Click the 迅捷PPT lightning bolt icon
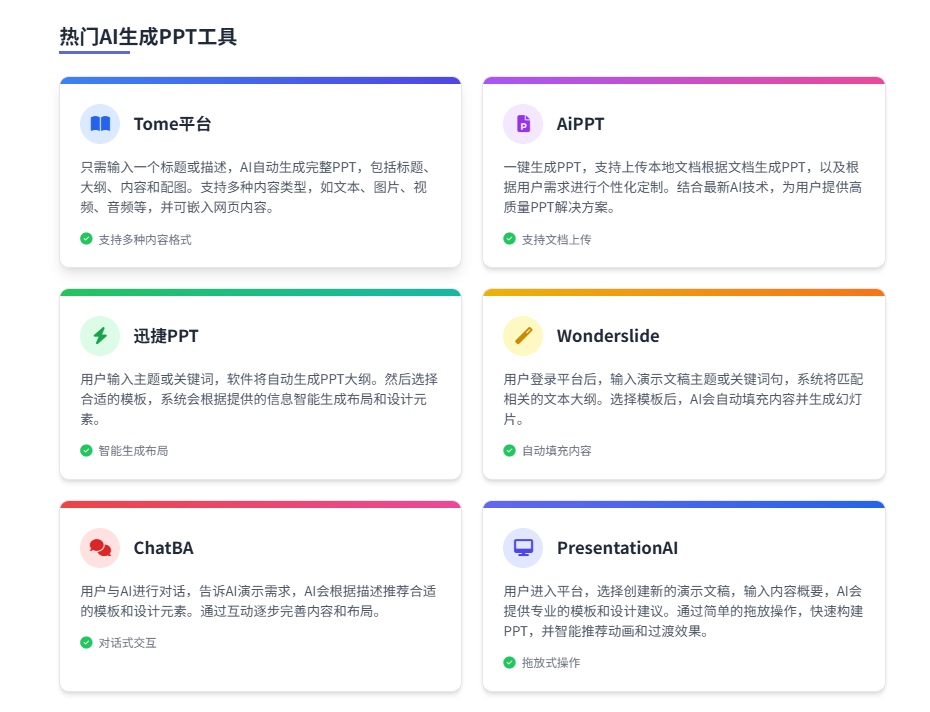The width and height of the screenshot is (930, 712). 100,336
